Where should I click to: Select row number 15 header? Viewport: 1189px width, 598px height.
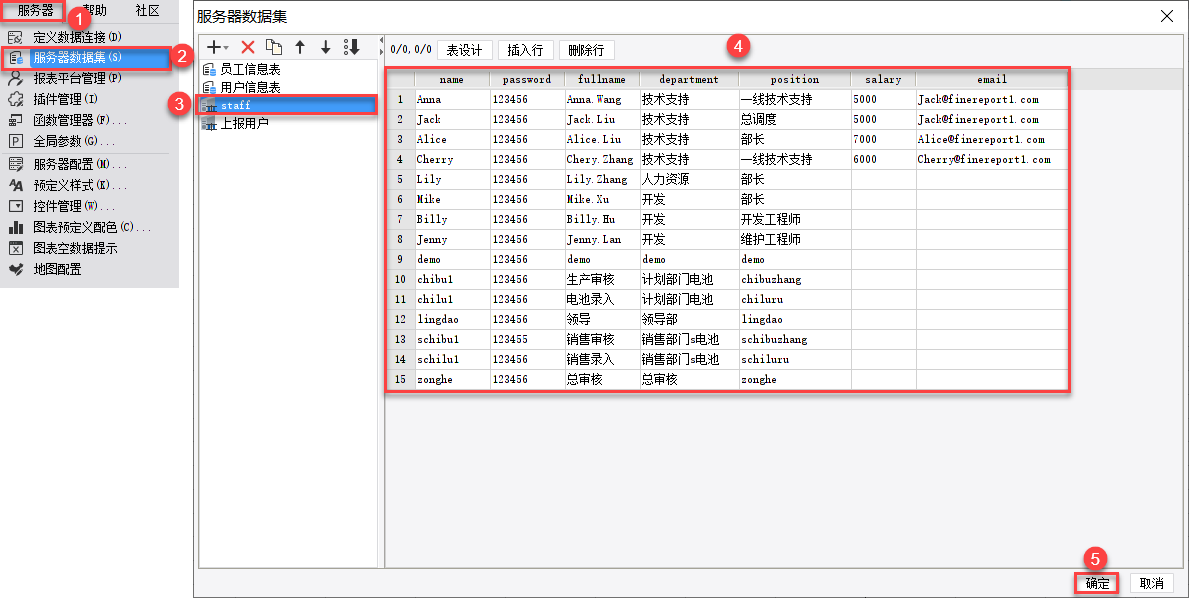coord(400,380)
